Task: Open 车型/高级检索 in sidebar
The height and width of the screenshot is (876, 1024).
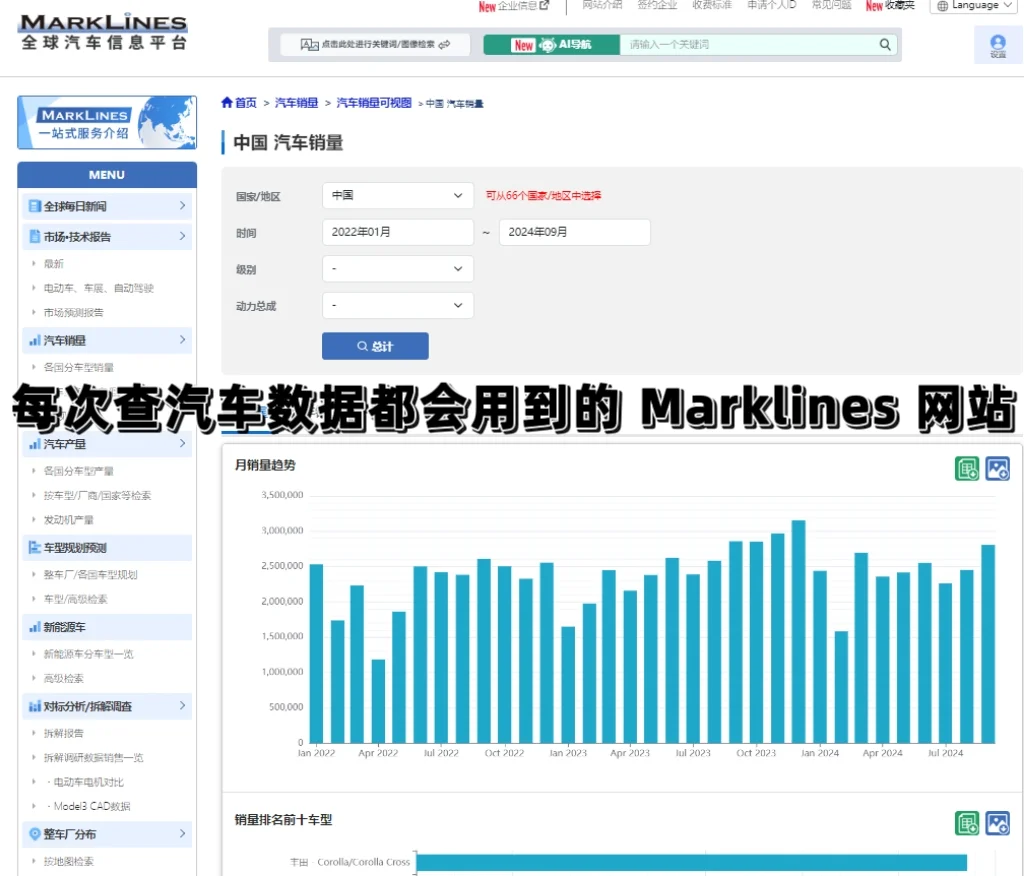Action: click(x=75, y=599)
